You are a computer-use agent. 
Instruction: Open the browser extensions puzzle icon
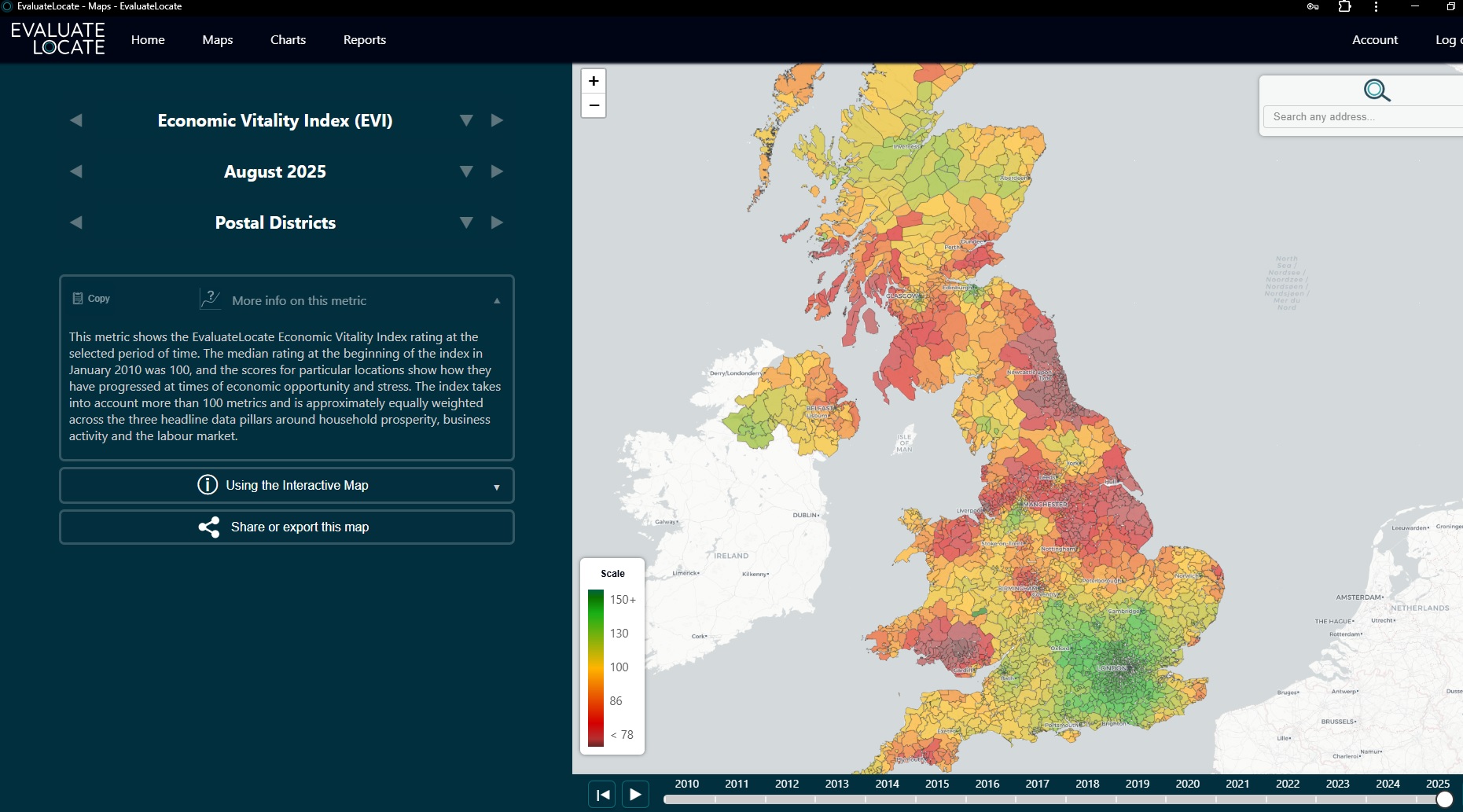[1344, 7]
